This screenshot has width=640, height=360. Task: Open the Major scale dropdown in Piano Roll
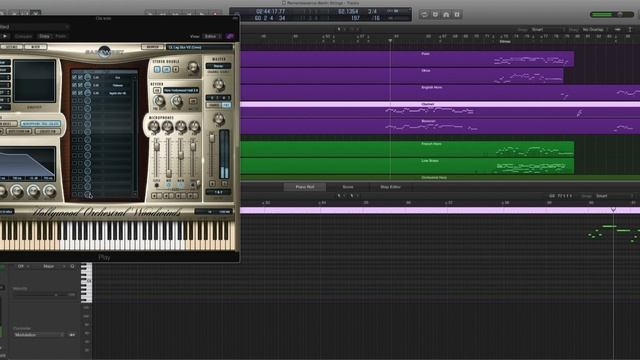click(53, 266)
